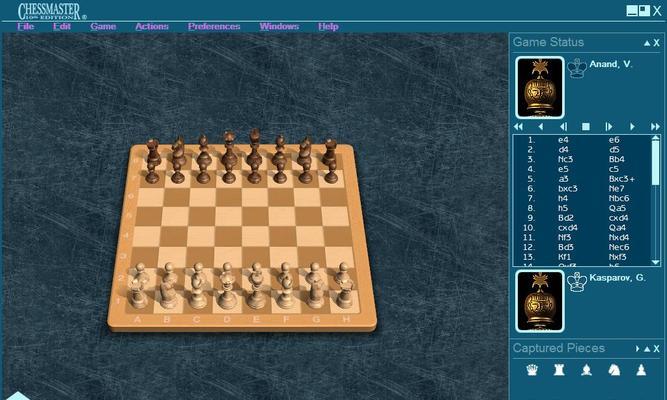Click Kasparov's player portrait

click(x=539, y=301)
